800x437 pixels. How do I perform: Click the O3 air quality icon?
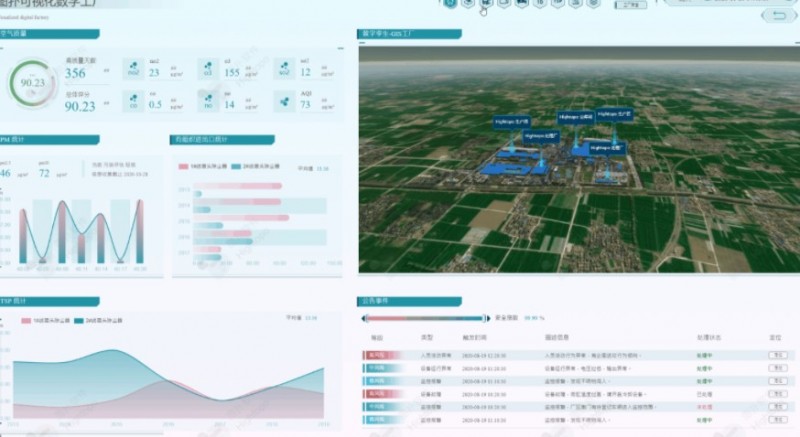(207, 71)
